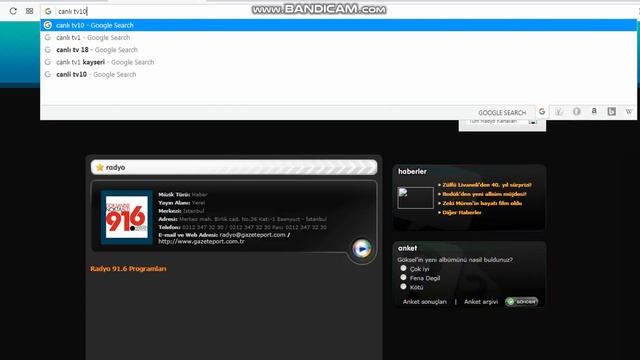The width and height of the screenshot is (640, 360).
Task: Open the Zülfü Livaneli 40. yıl news link
Action: point(487,185)
